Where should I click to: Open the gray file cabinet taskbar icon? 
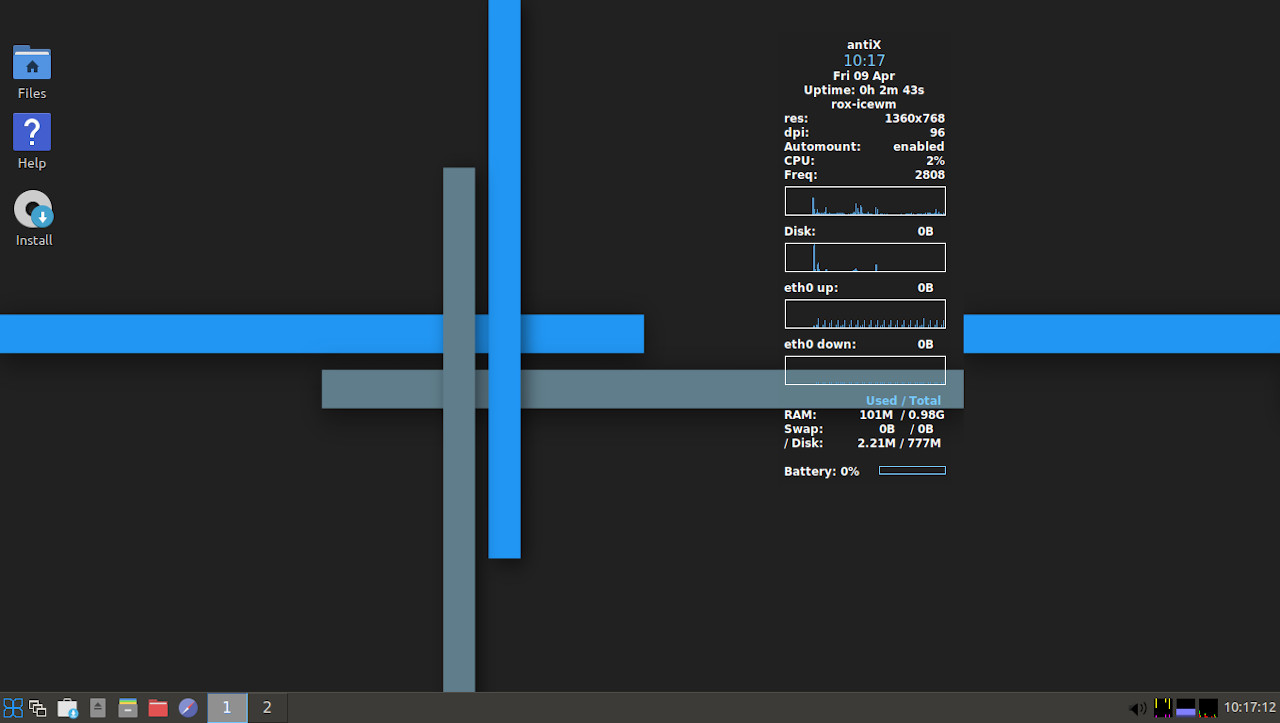(128, 708)
